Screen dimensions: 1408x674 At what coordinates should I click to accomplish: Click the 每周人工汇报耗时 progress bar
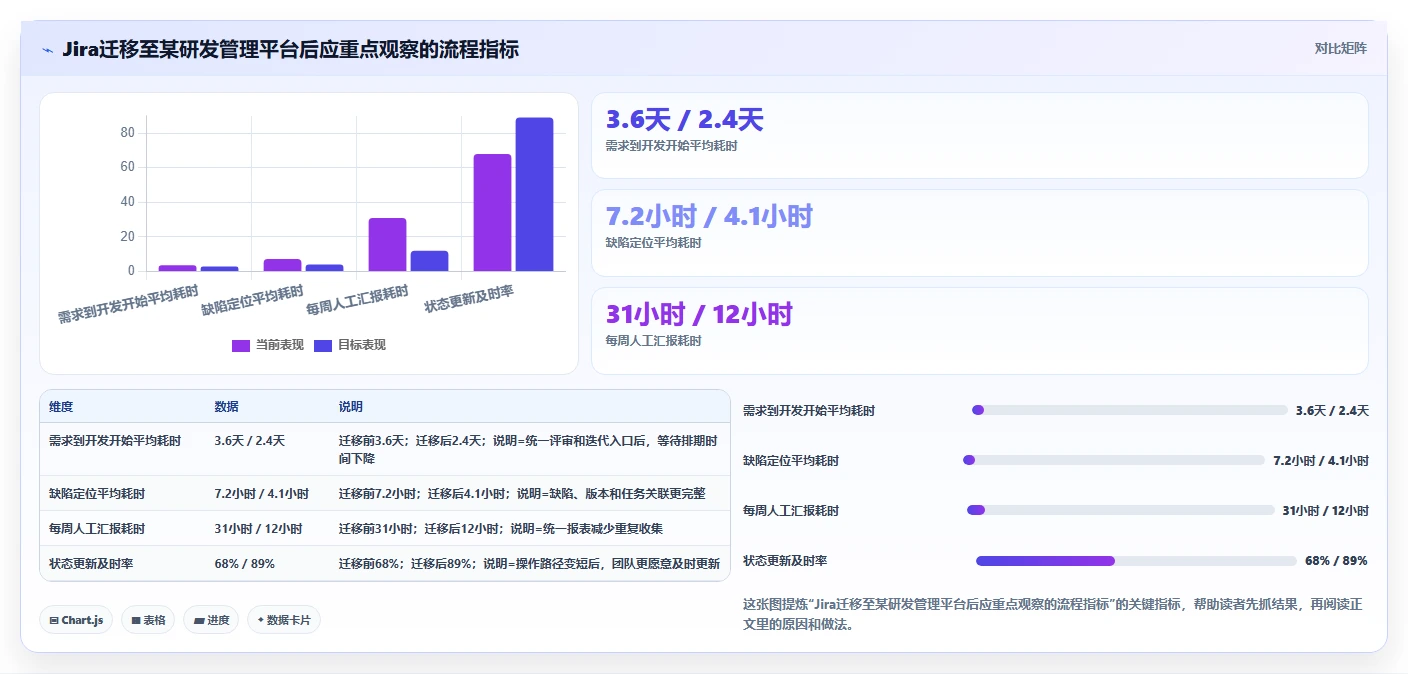coord(1120,510)
